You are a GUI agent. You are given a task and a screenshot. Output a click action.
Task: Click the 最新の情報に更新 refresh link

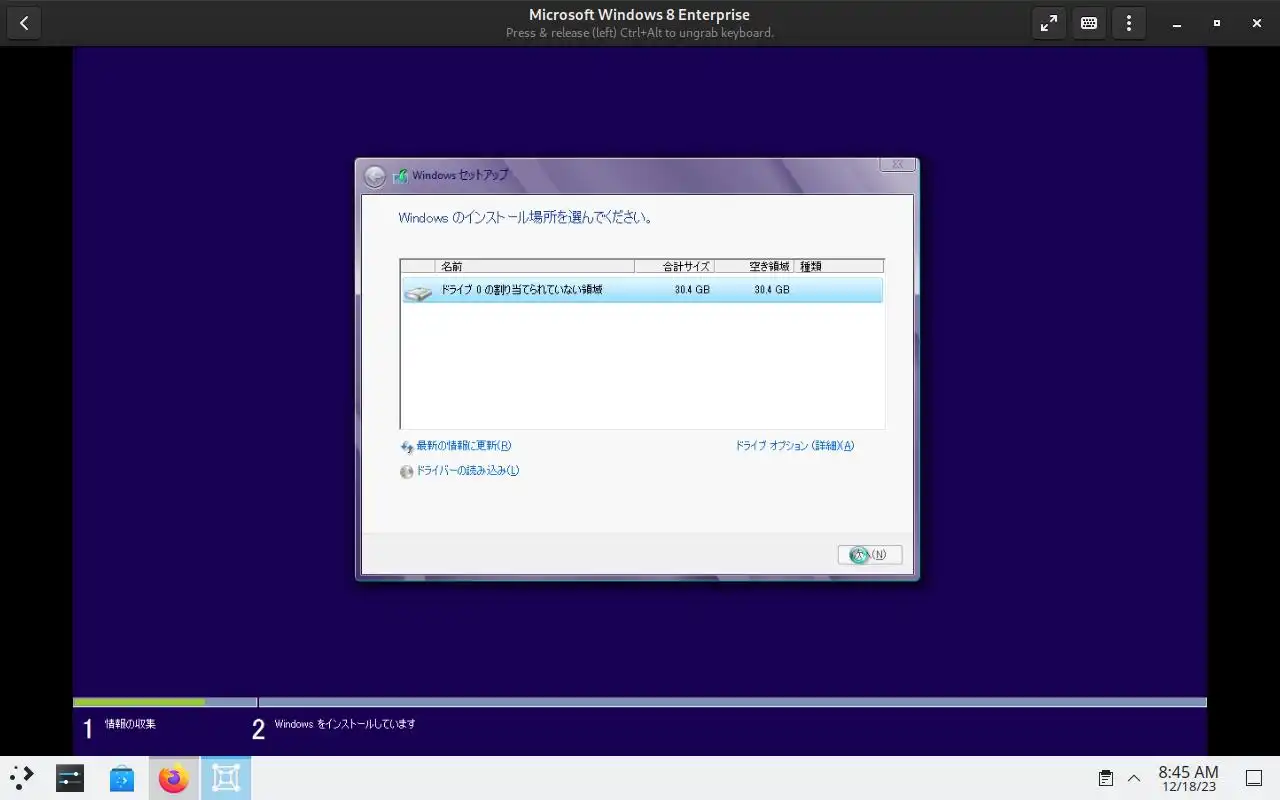point(464,446)
